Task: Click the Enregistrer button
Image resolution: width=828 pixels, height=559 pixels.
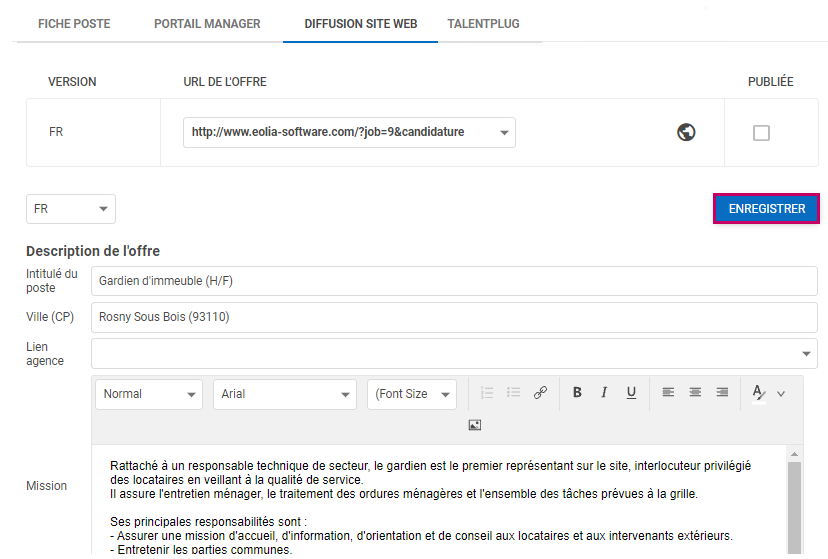Action: 766,209
